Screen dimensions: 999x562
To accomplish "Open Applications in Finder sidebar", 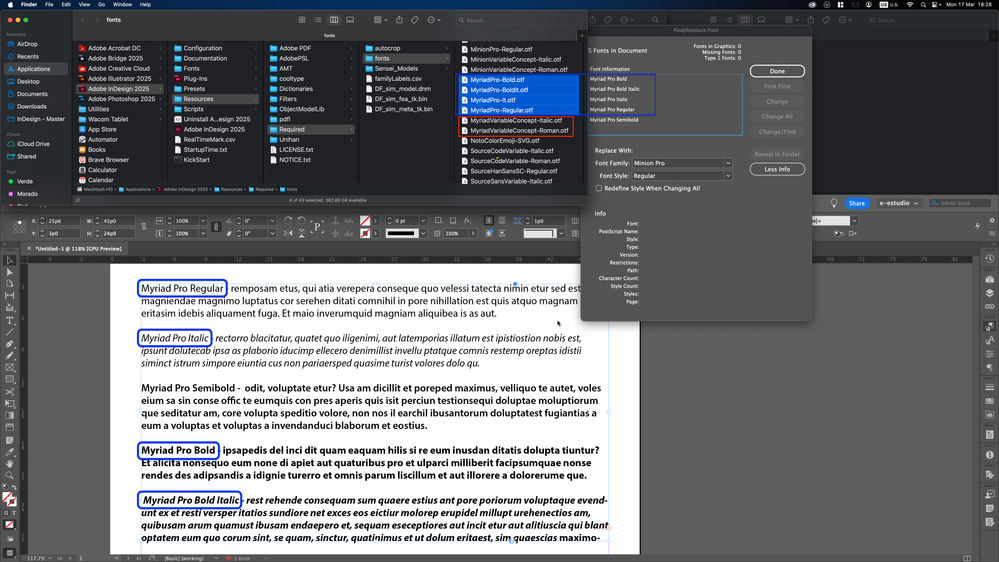I will click(33, 69).
